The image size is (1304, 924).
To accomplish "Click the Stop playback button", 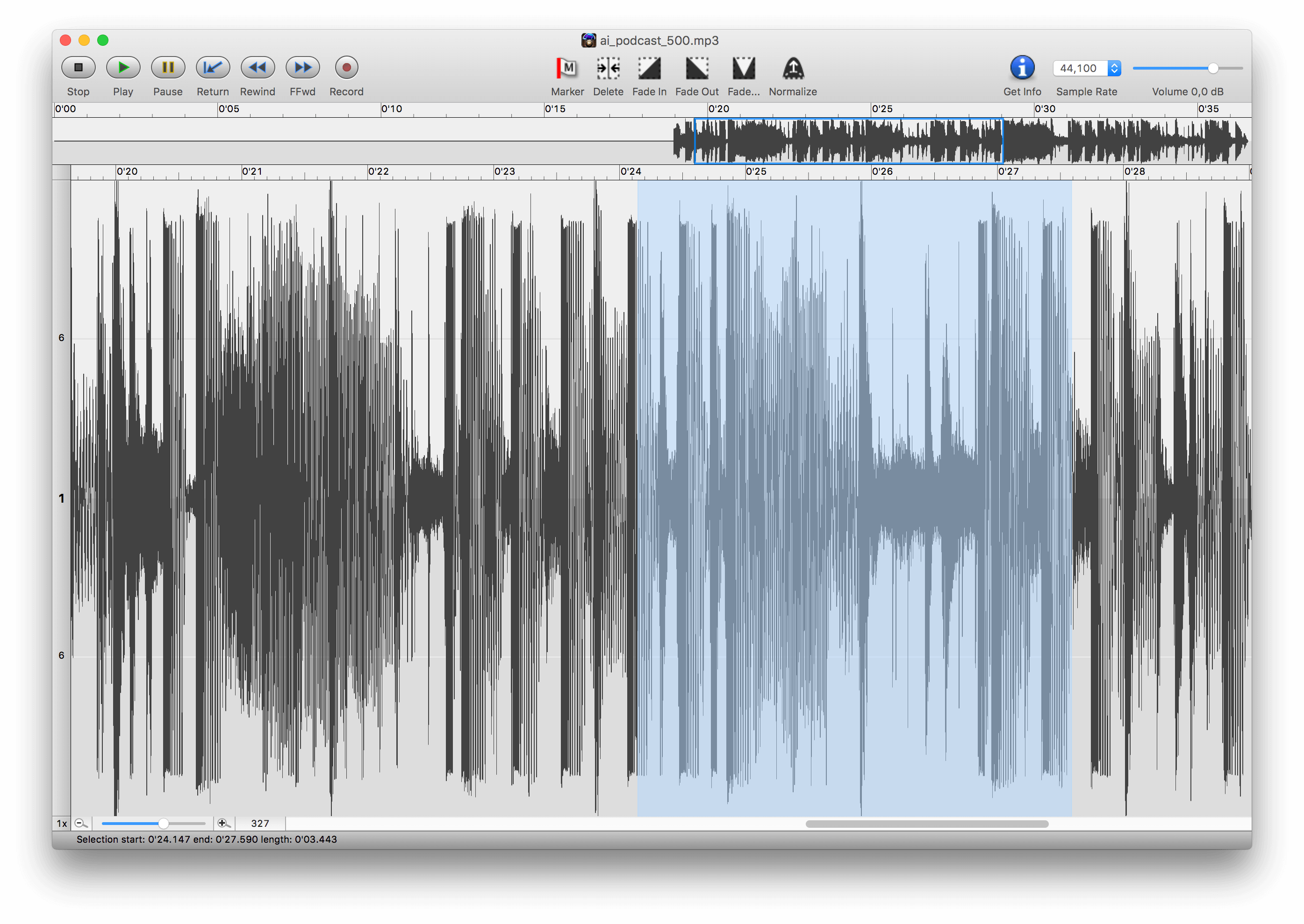I will click(78, 67).
